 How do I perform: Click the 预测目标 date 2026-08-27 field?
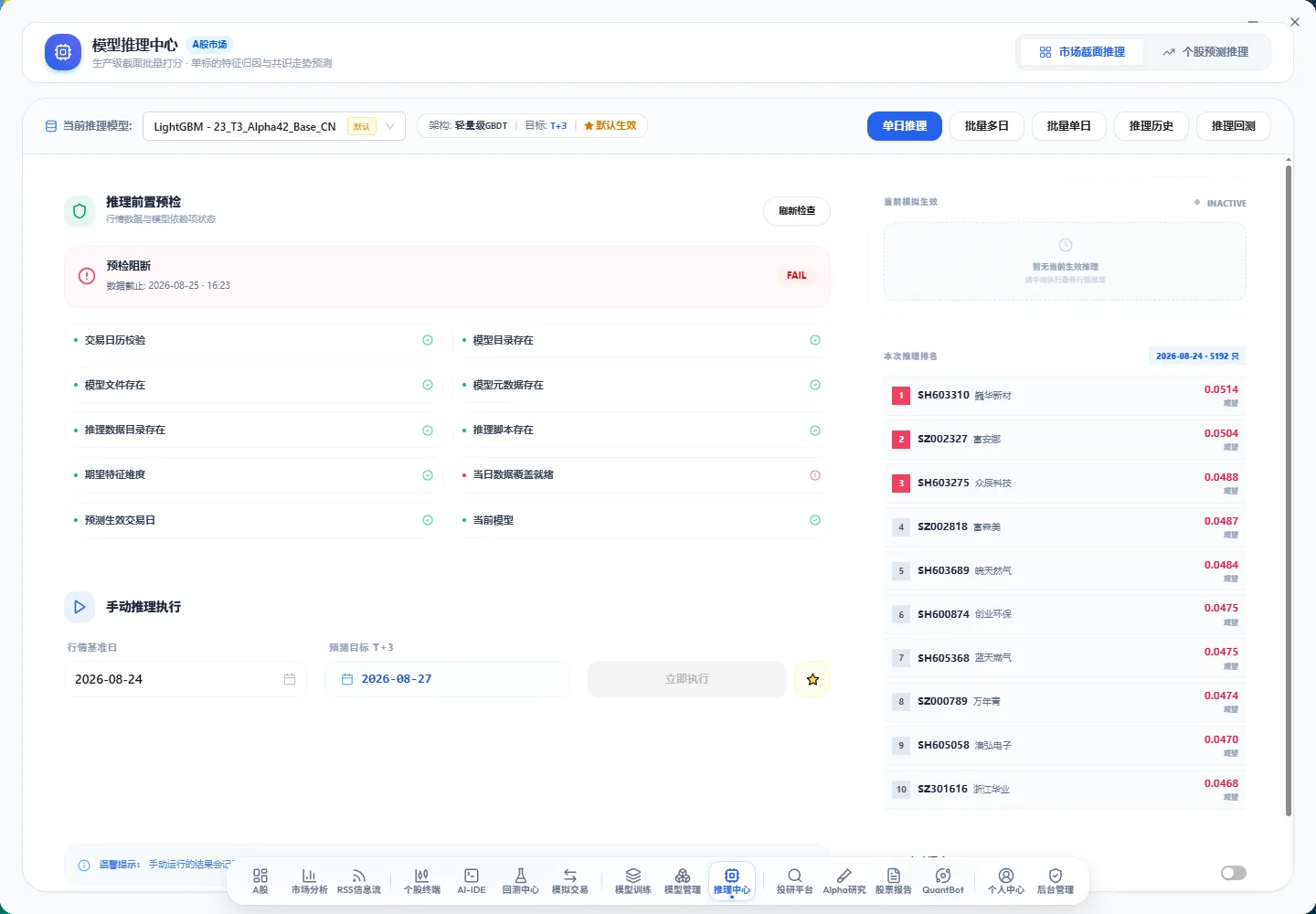(447, 679)
